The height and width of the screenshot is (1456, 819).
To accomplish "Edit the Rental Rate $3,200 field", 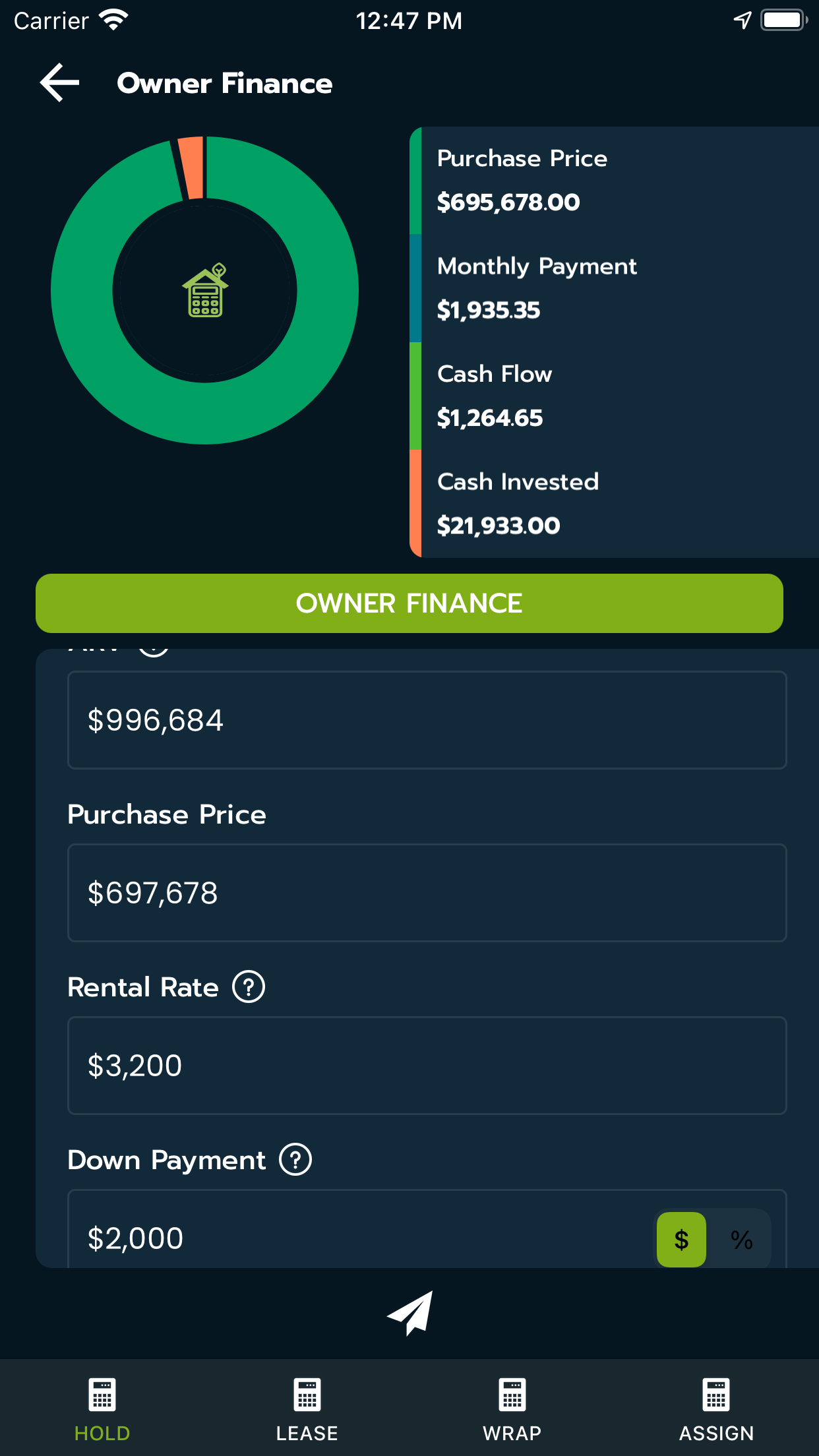I will pyautogui.click(x=427, y=1066).
